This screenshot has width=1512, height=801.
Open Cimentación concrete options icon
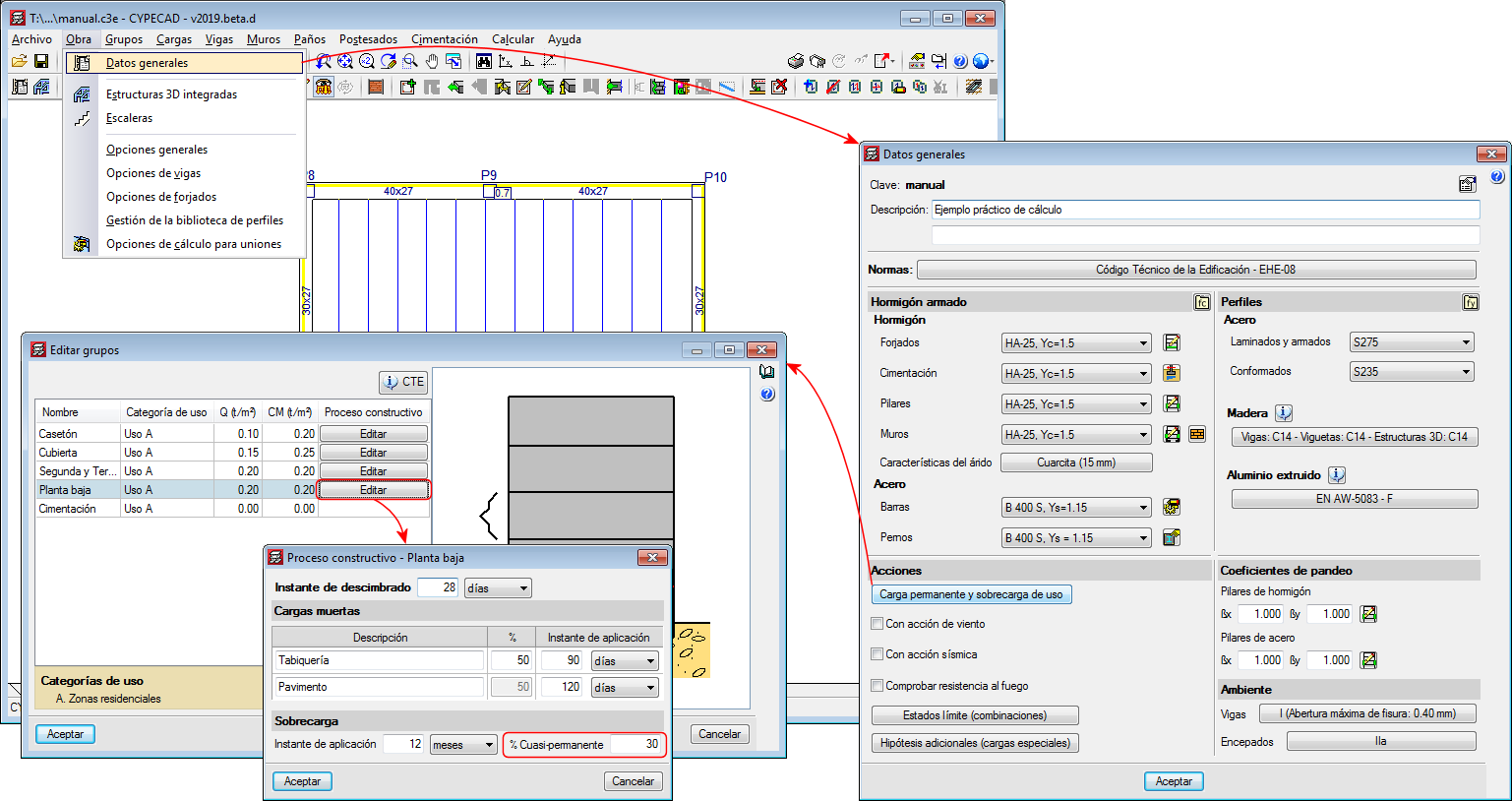click(1172, 373)
